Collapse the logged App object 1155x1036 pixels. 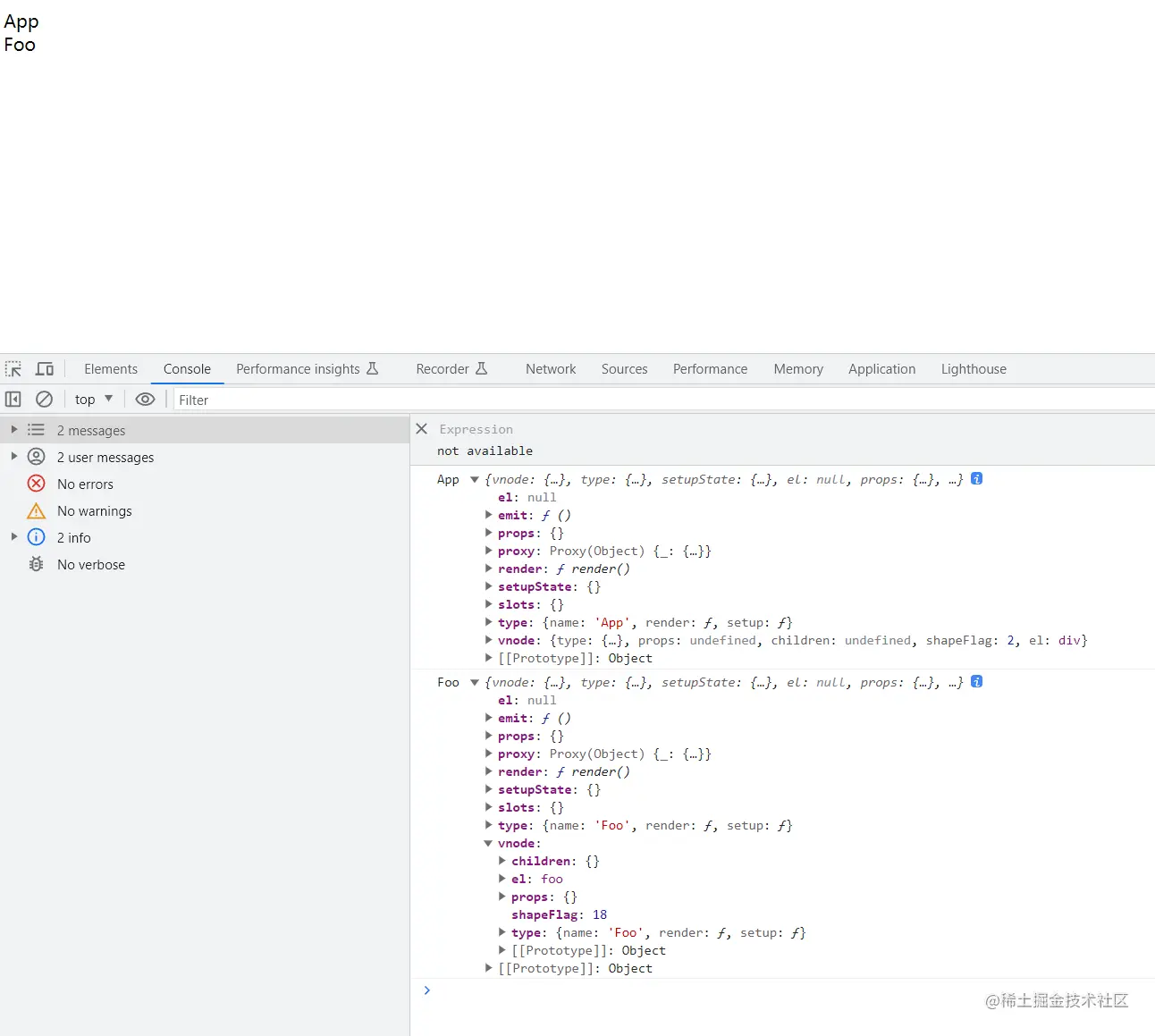point(475,480)
